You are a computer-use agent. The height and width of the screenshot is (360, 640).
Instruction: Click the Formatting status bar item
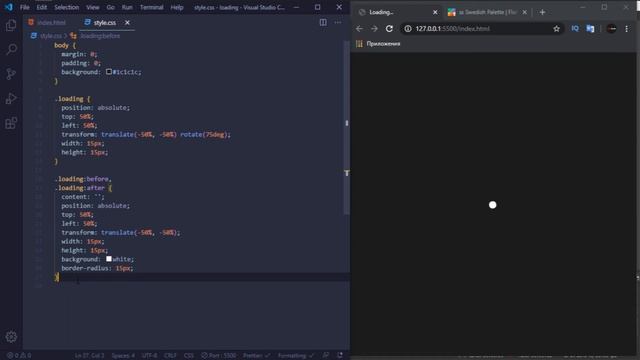[296, 356]
